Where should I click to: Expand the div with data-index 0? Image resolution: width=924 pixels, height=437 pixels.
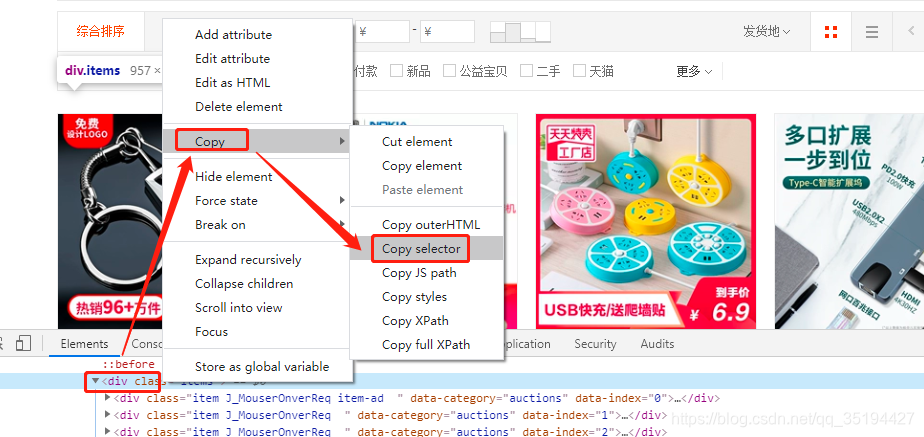point(107,398)
